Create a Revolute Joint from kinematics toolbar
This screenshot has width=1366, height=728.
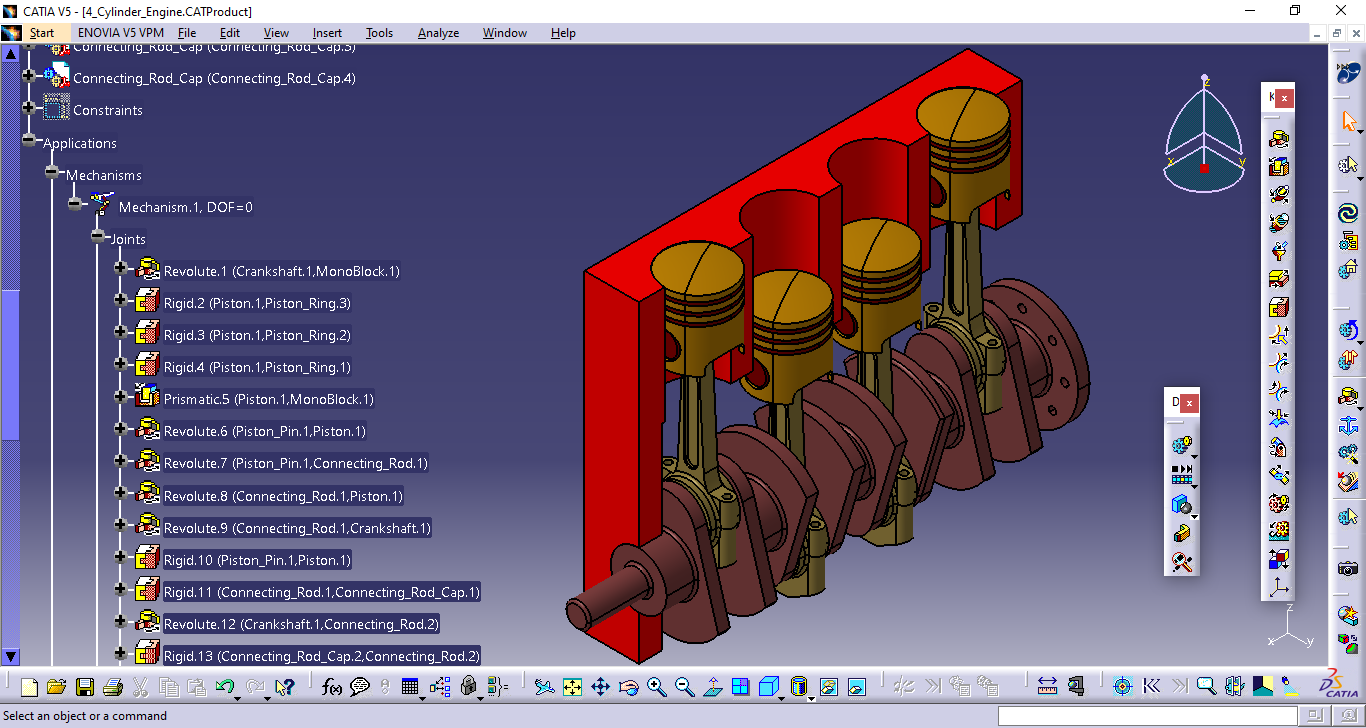tap(1278, 138)
